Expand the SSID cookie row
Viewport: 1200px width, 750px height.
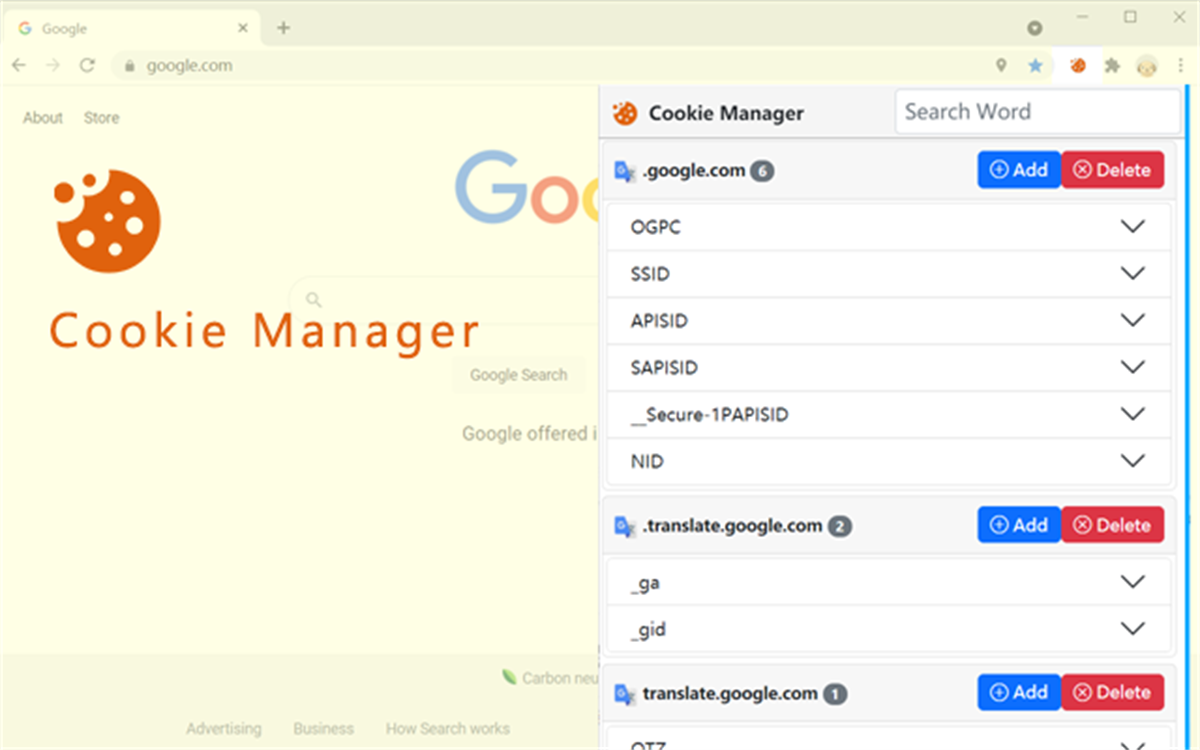tap(889, 274)
